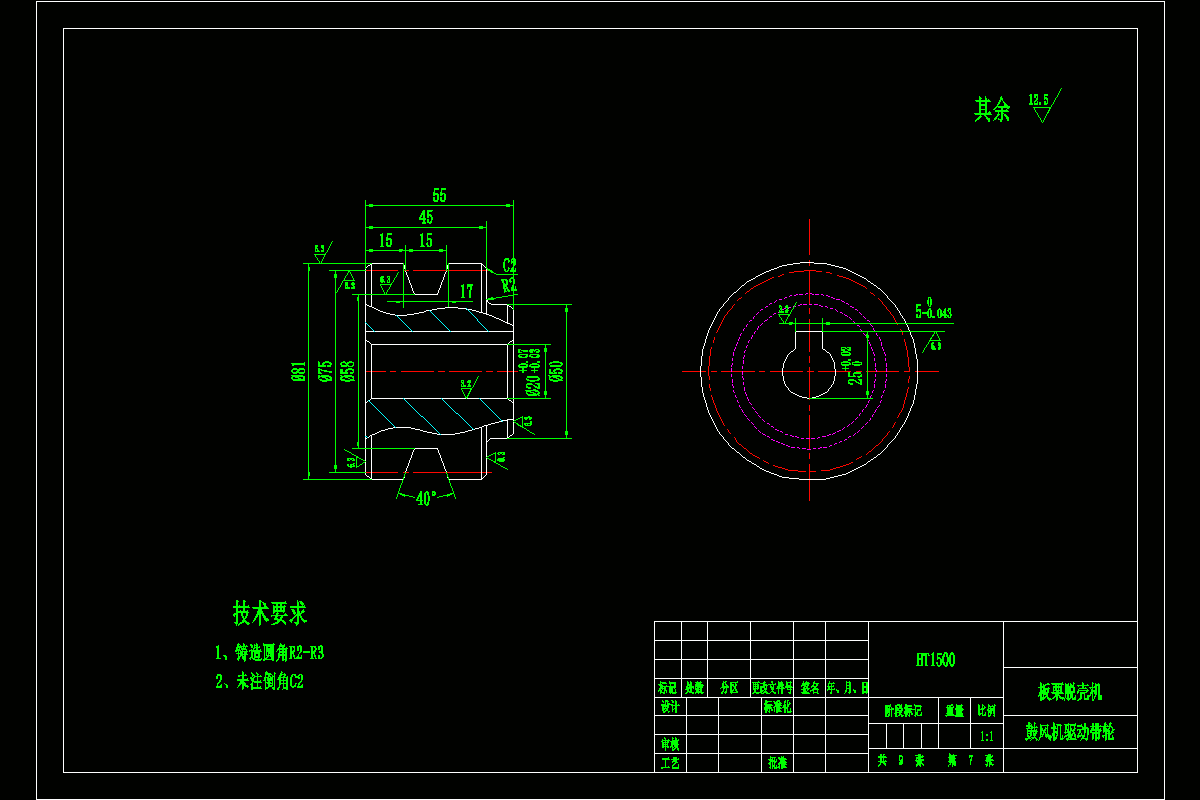The image size is (1200, 800).
Task: Click the 板栗脱壳机 title cell
Action: pos(1070,692)
